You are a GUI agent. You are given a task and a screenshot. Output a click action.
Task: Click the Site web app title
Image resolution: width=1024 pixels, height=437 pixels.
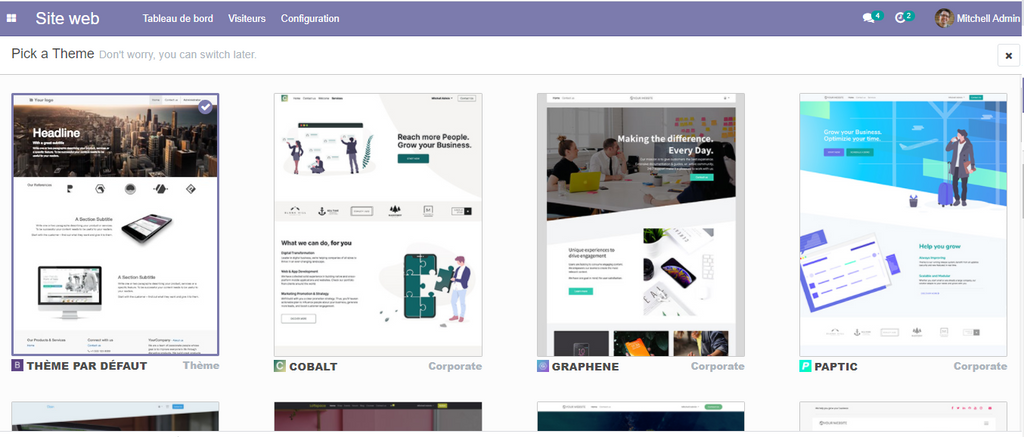[x=67, y=18]
